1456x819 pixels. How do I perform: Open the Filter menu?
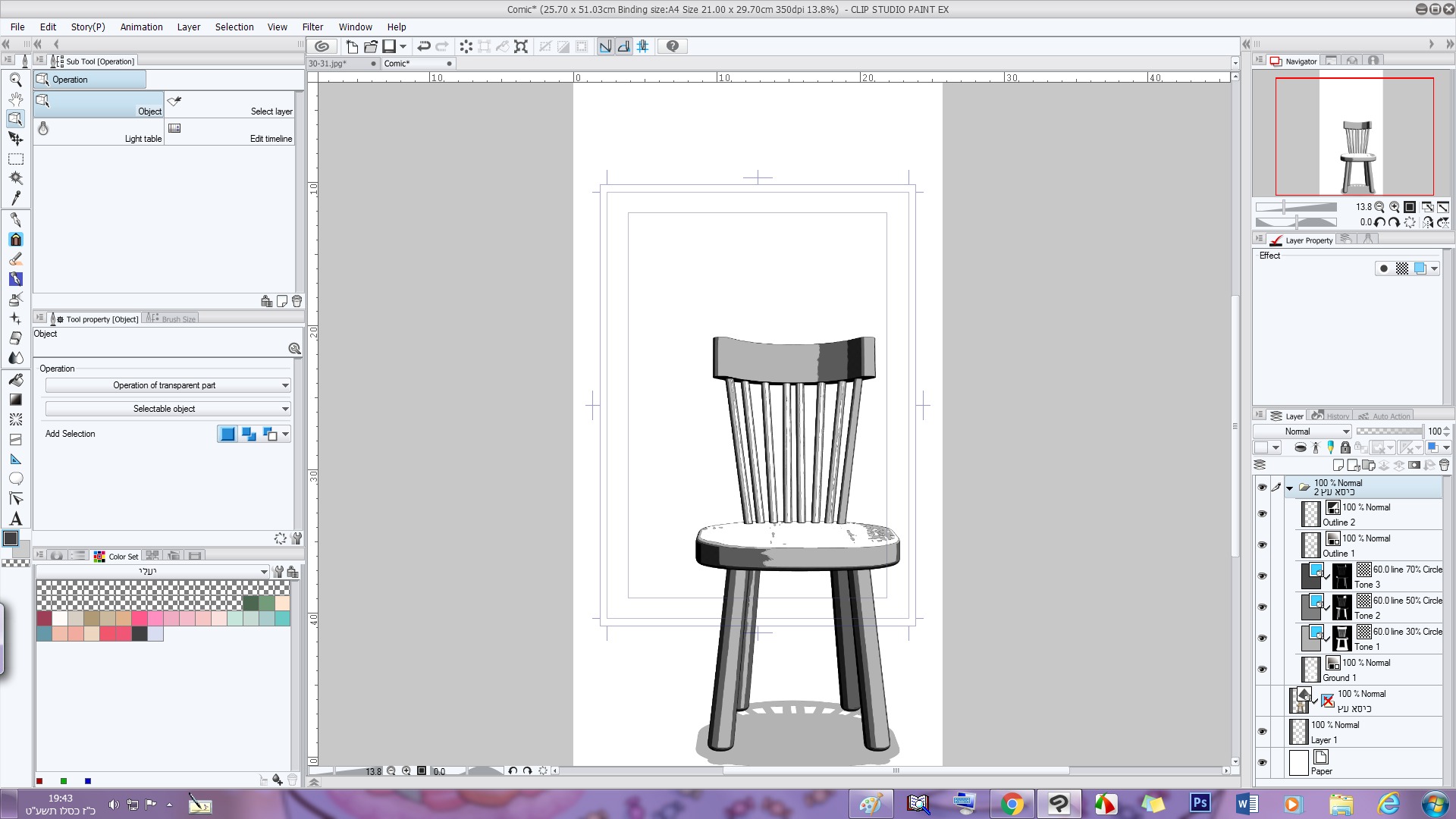point(312,27)
